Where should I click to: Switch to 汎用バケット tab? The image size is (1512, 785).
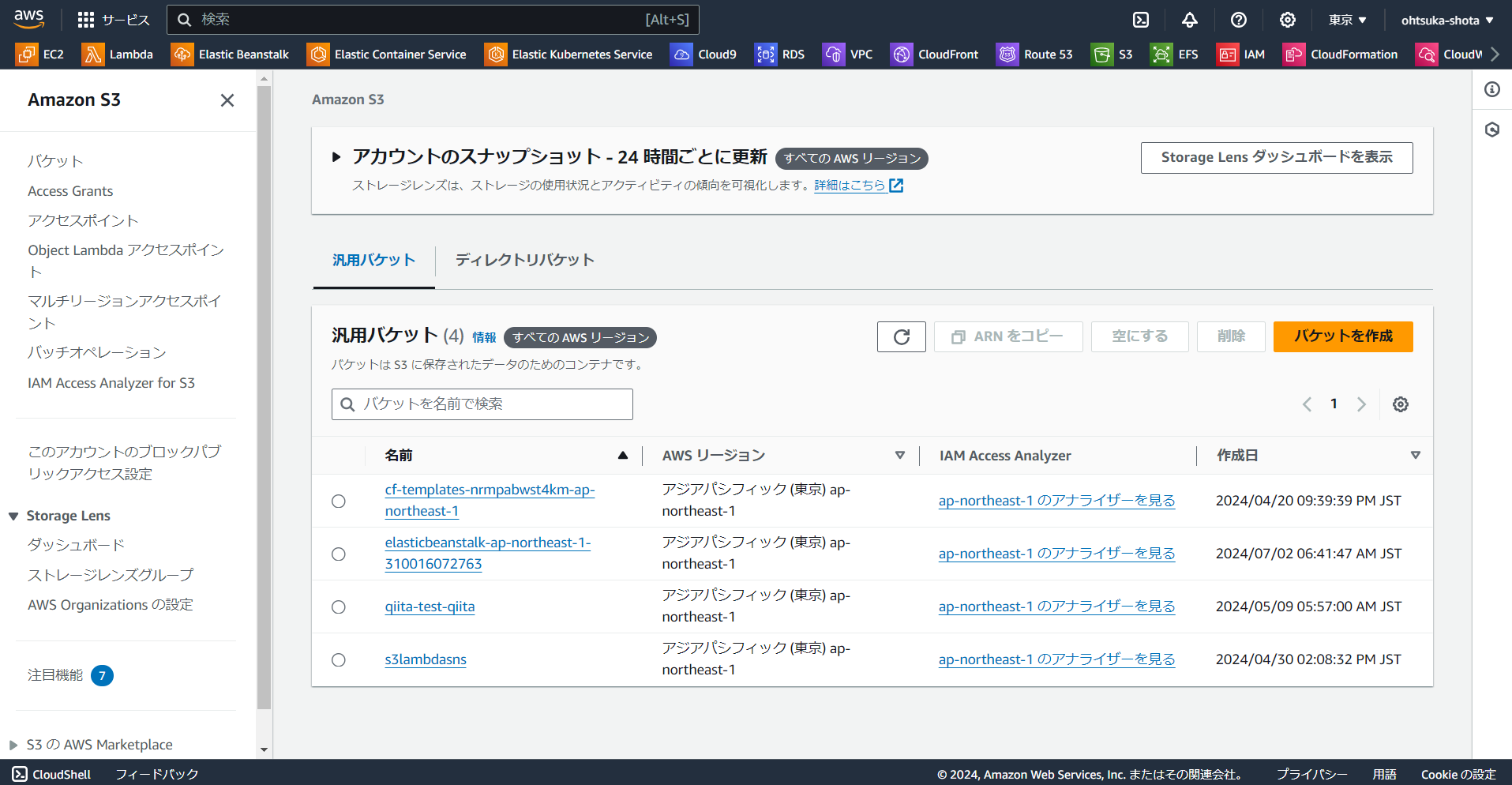click(373, 260)
